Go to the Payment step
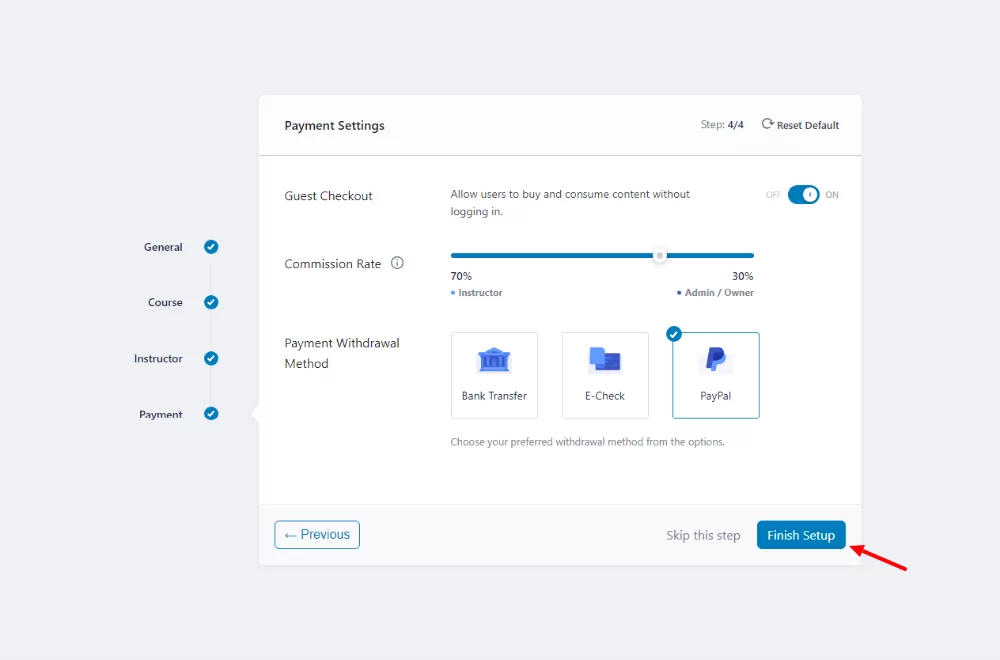Viewport: 1000px width, 660px height. [x=161, y=414]
